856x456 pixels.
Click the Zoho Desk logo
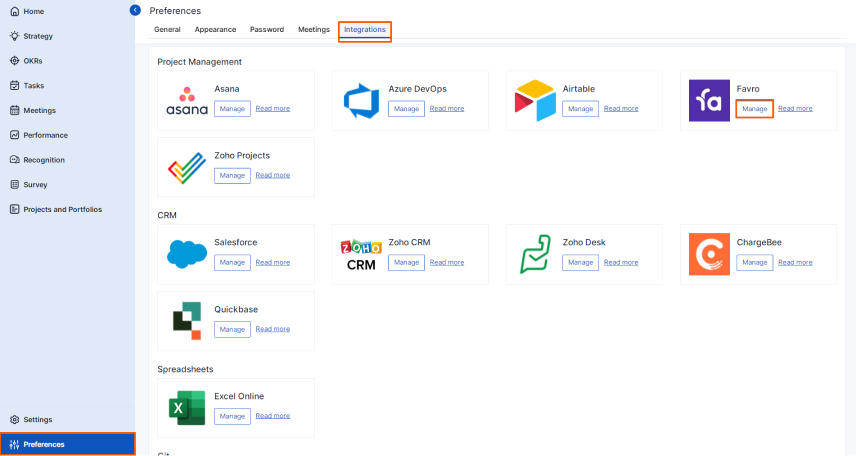[x=535, y=254]
